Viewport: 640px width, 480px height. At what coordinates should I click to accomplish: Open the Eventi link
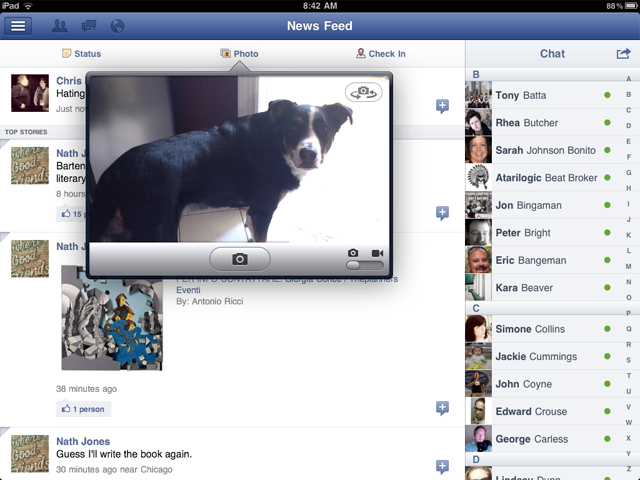pos(188,290)
